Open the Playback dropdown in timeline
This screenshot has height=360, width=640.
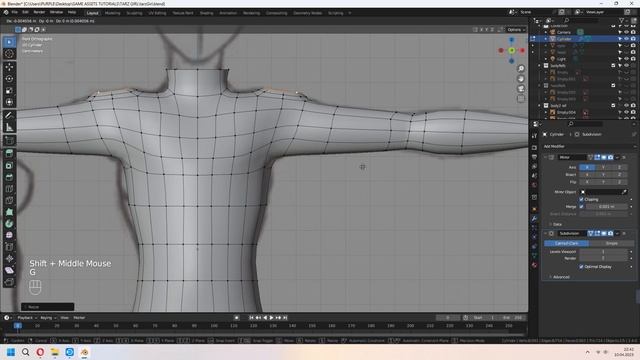pos(27,318)
